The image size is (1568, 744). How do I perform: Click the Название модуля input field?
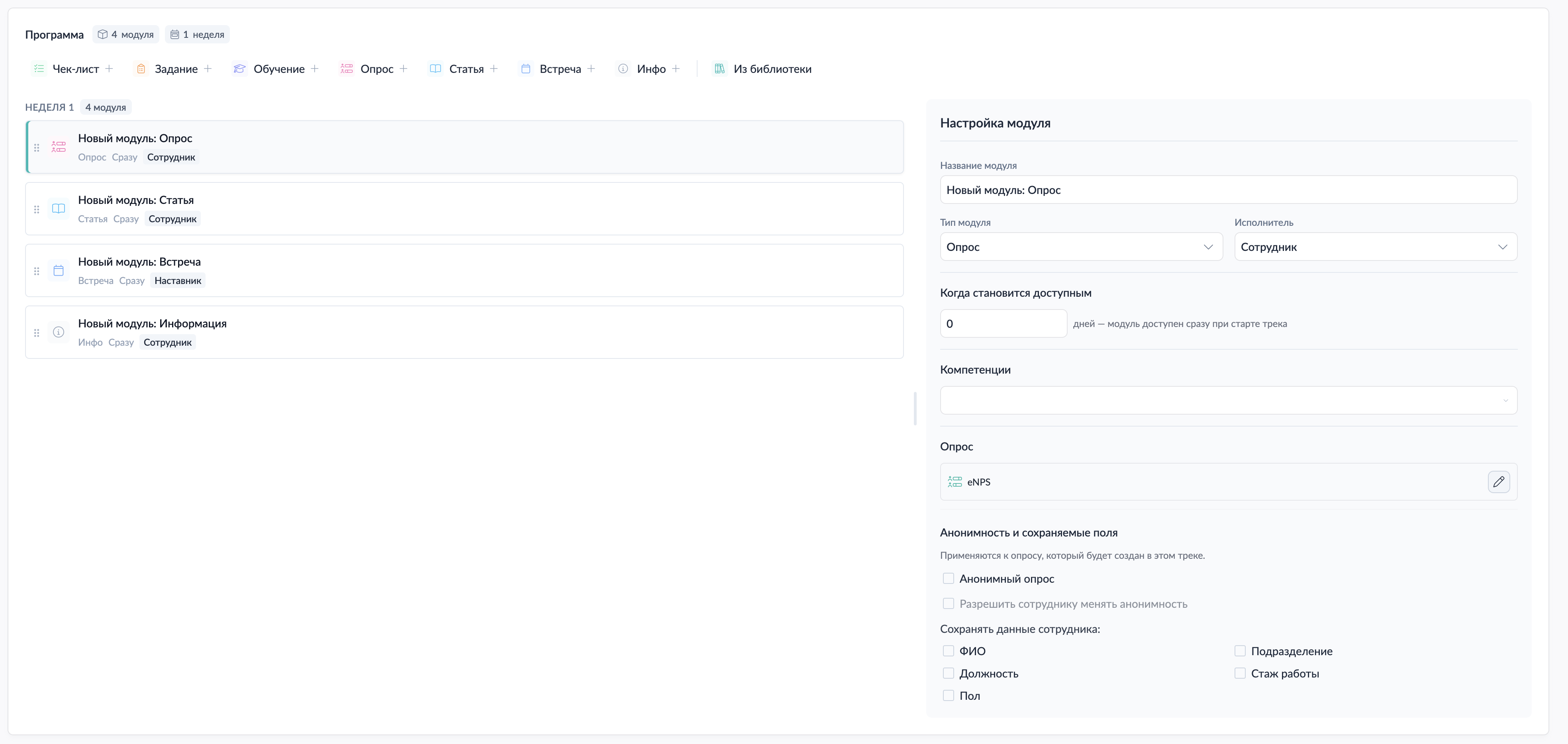(1228, 190)
